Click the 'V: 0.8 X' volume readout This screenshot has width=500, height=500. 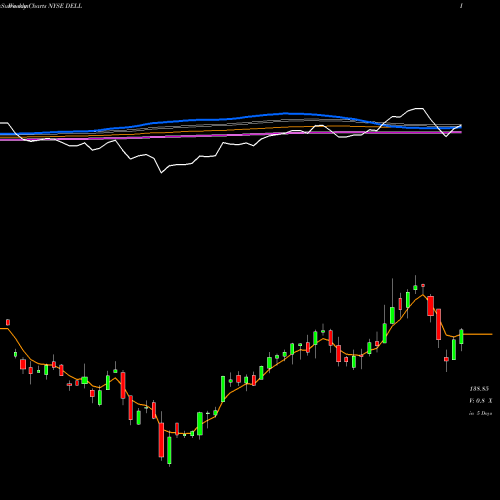tap(481, 401)
